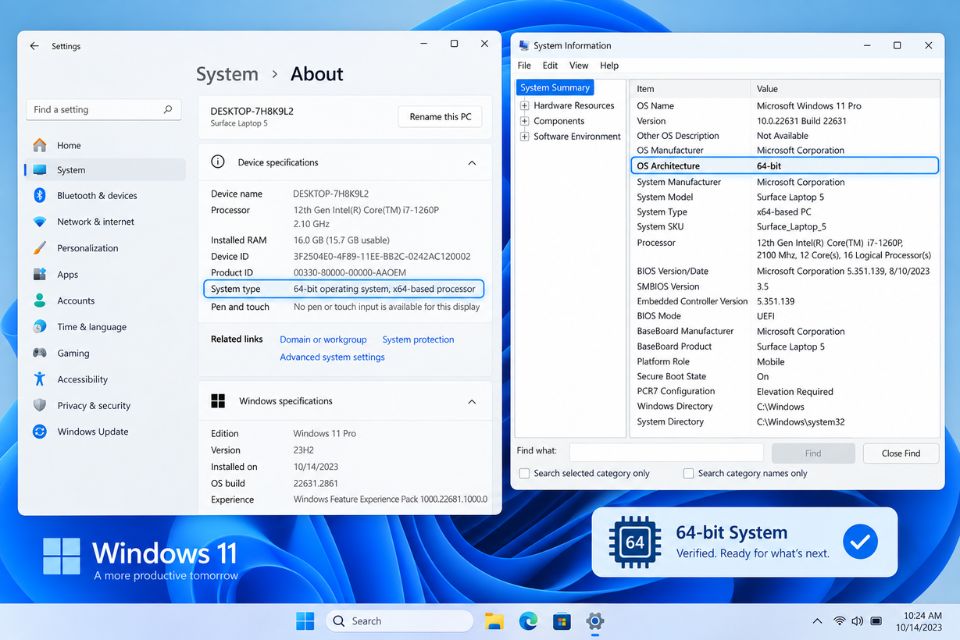Open the Start menu on taskbar

coord(305,621)
